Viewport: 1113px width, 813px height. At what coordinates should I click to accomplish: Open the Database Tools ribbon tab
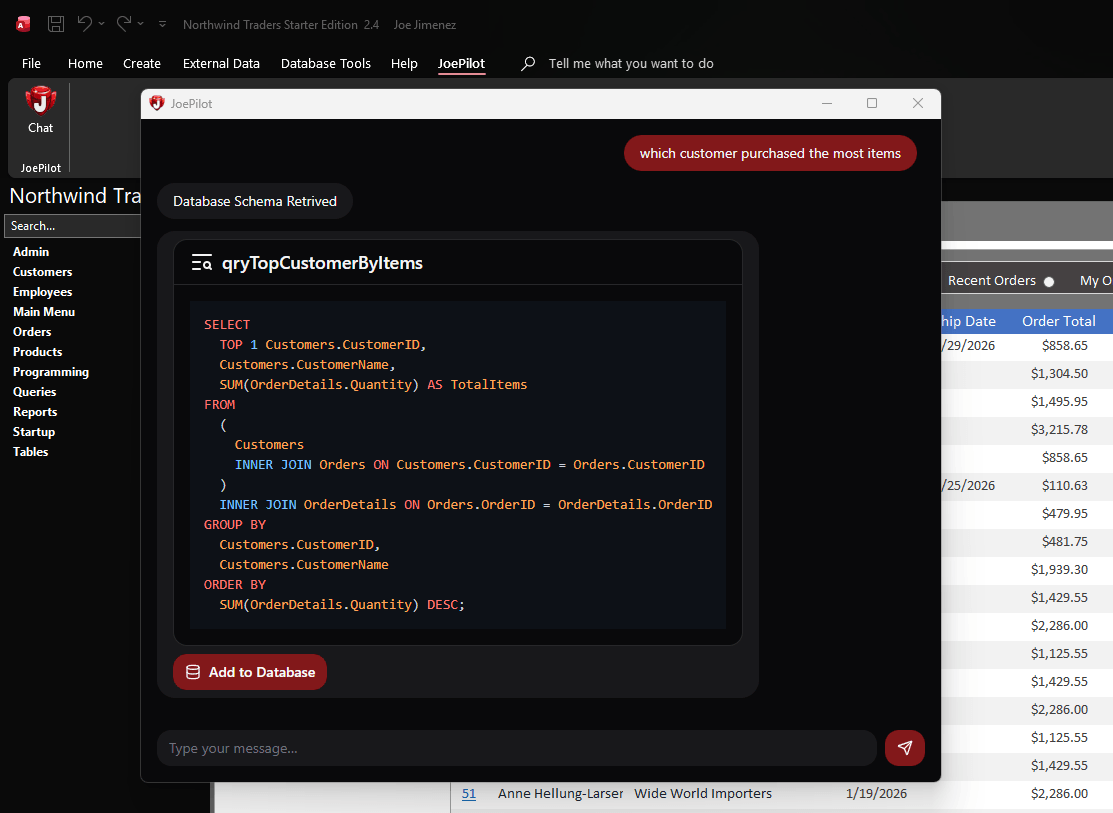[x=326, y=63]
